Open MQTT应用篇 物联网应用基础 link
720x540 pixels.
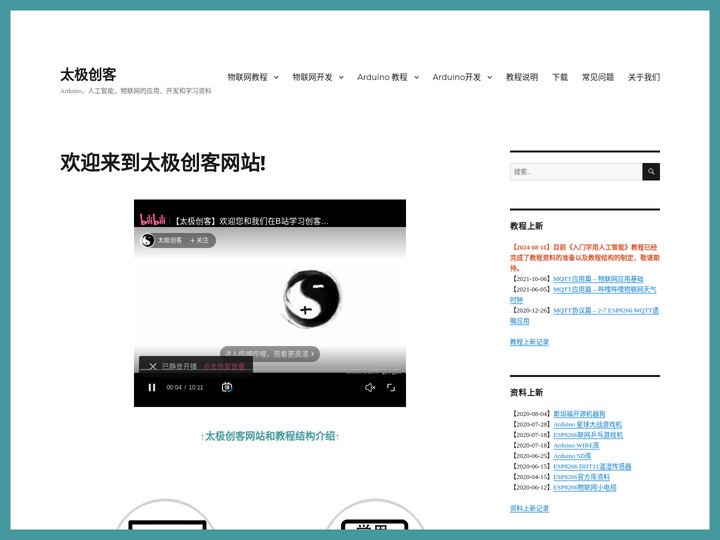point(598,279)
